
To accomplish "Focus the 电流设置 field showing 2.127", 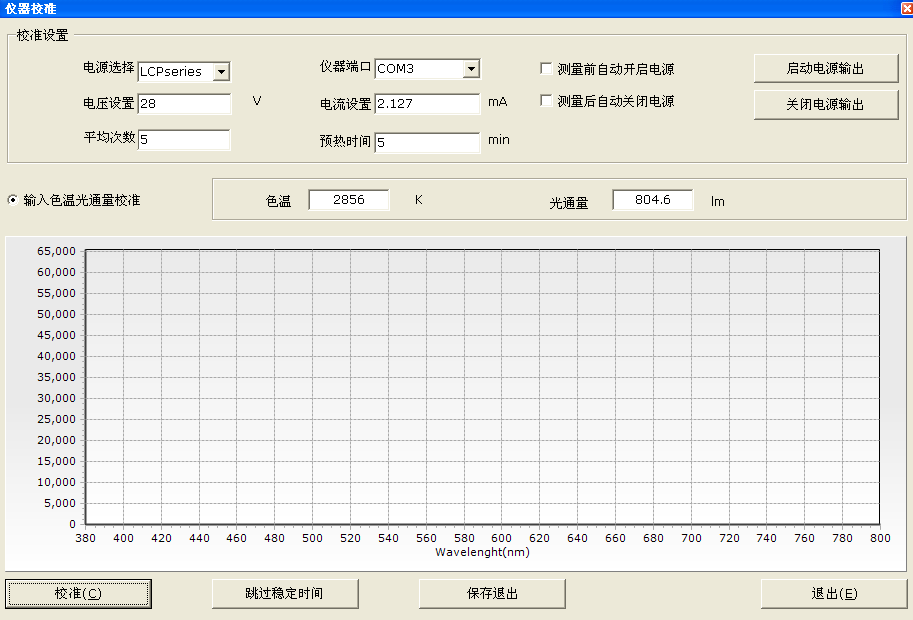I will tap(427, 104).
